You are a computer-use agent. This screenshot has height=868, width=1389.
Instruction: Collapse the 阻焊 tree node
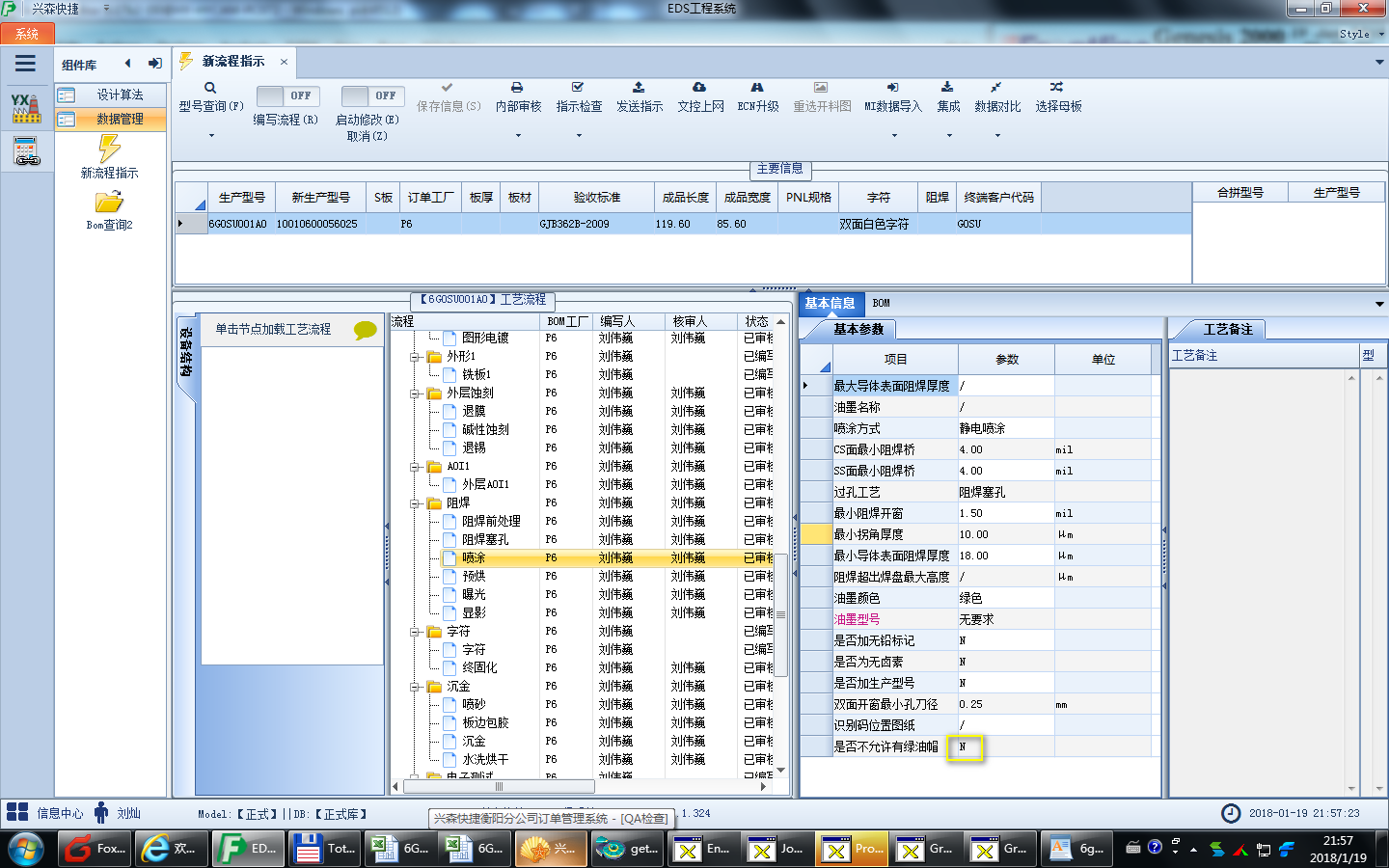click(x=415, y=503)
